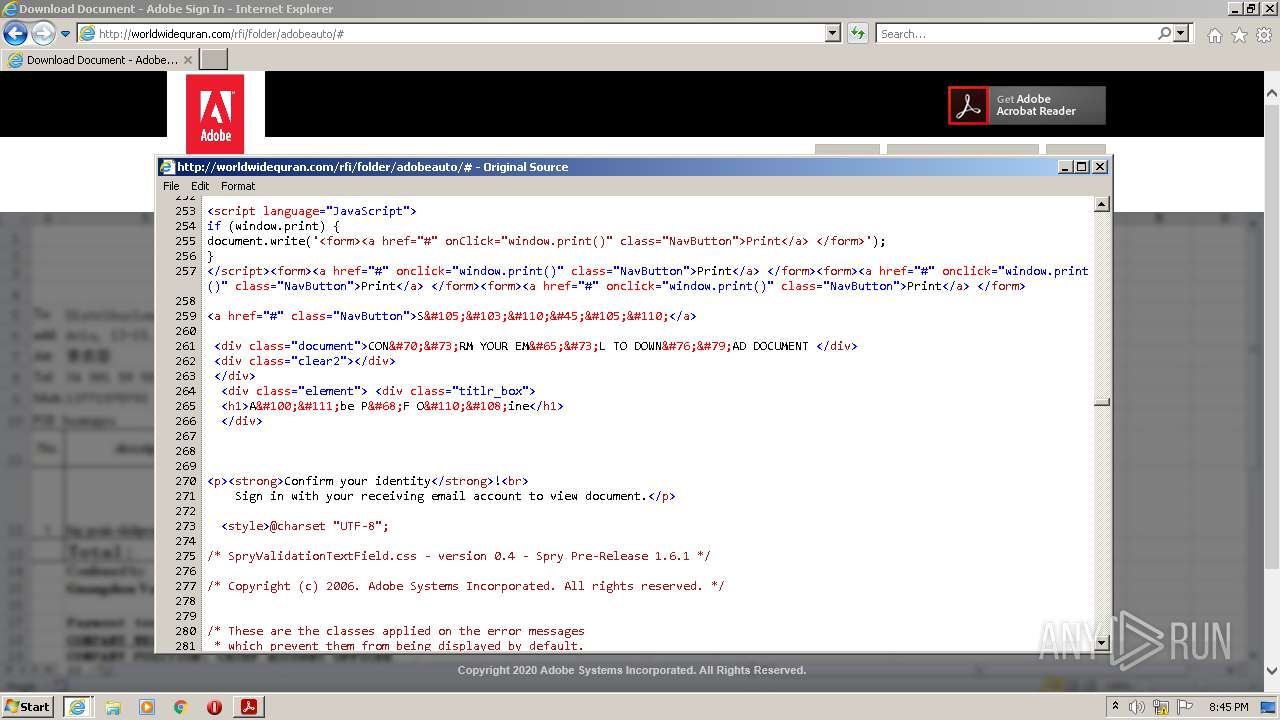This screenshot has width=1280, height=720.
Task: Open the search provider dropdown arrow
Action: [x=1182, y=33]
